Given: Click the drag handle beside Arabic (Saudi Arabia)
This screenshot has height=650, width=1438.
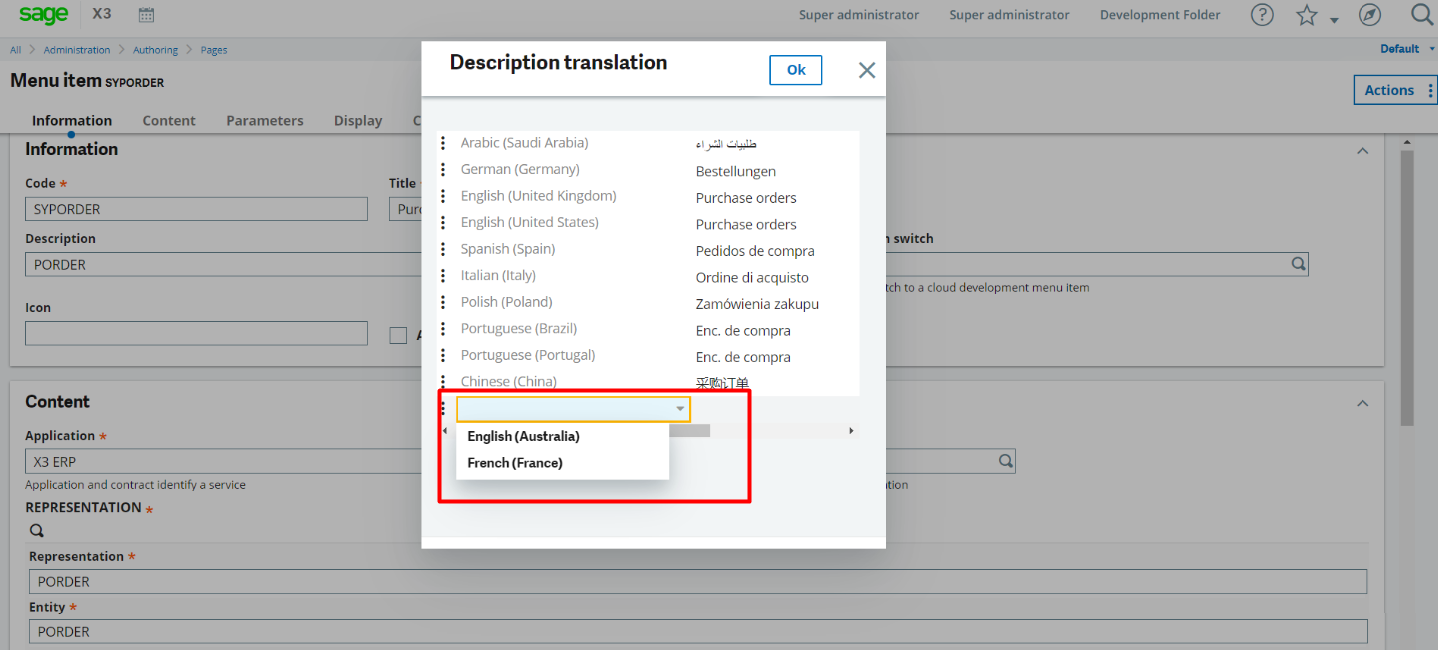Looking at the screenshot, I should tap(443, 143).
